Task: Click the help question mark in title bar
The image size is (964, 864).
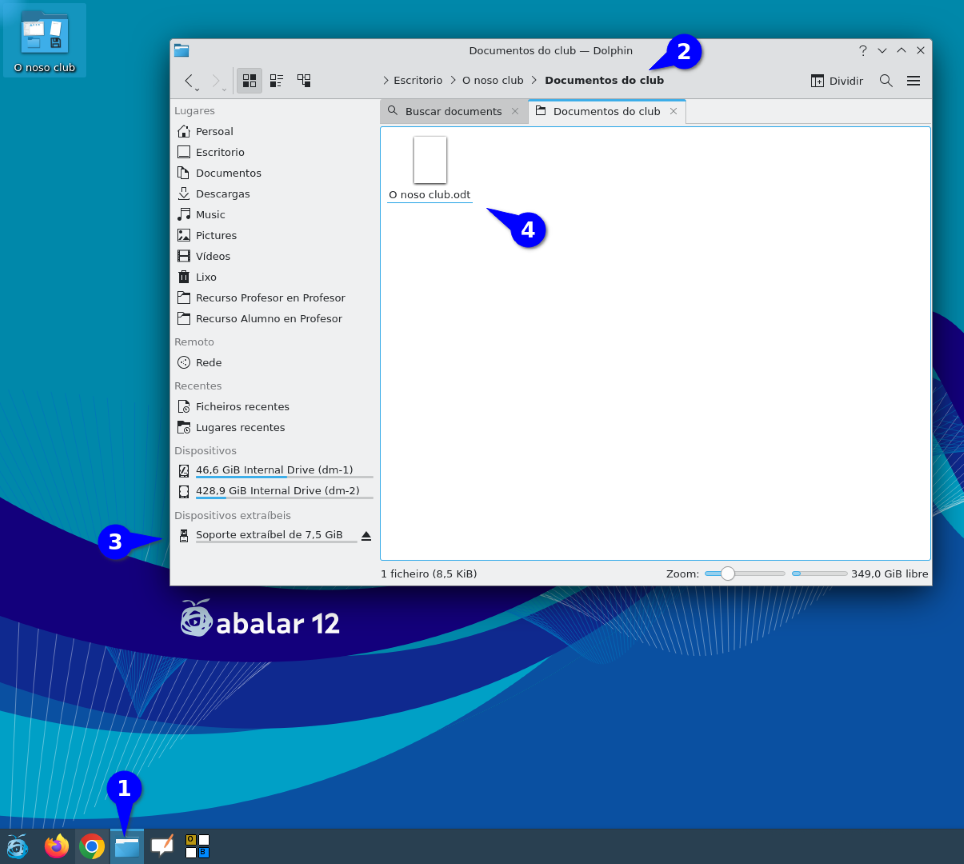Action: coord(863,50)
